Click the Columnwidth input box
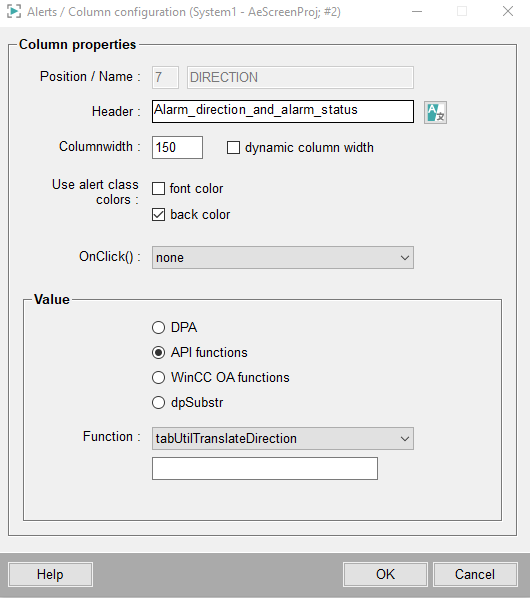Screen dimensions: 530x598 click(177, 147)
